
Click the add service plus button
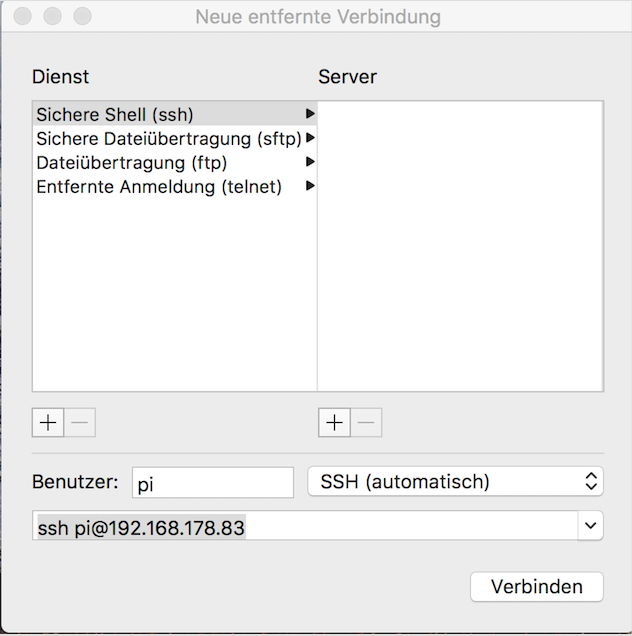(48, 423)
